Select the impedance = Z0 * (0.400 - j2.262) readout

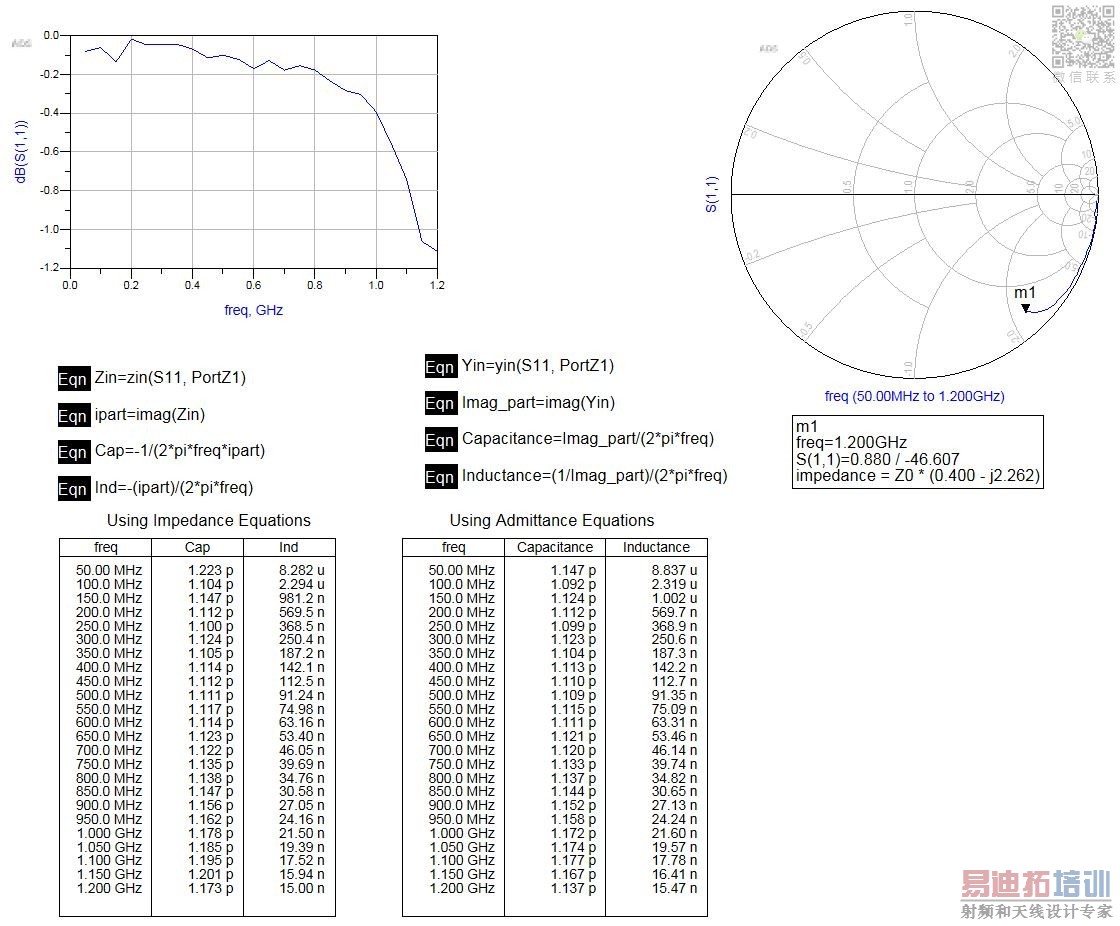tap(918, 476)
